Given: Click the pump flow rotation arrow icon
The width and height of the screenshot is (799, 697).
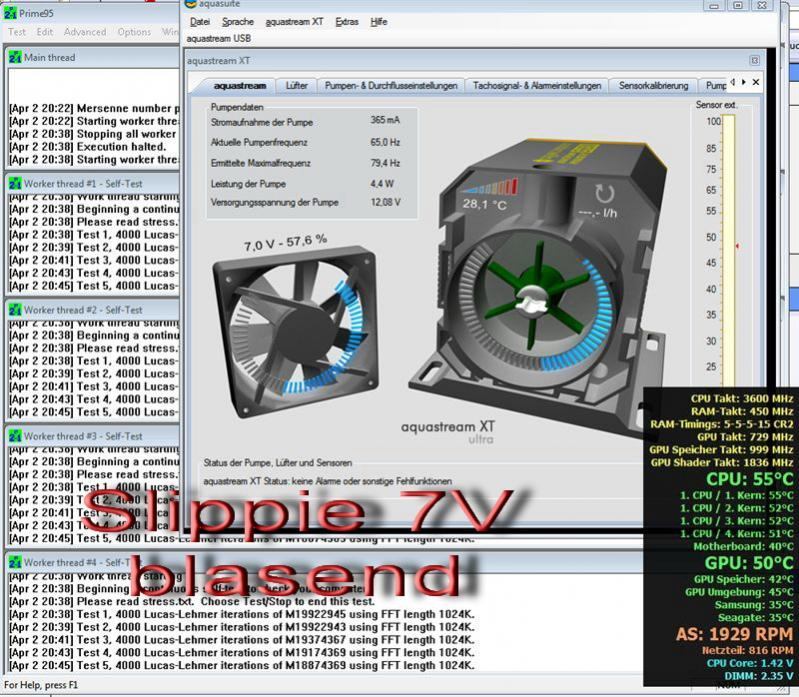Looking at the screenshot, I should coord(604,194).
